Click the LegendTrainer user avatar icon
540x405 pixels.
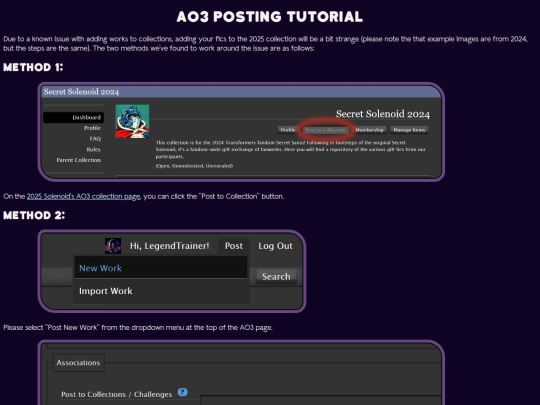pyautogui.click(x=113, y=246)
